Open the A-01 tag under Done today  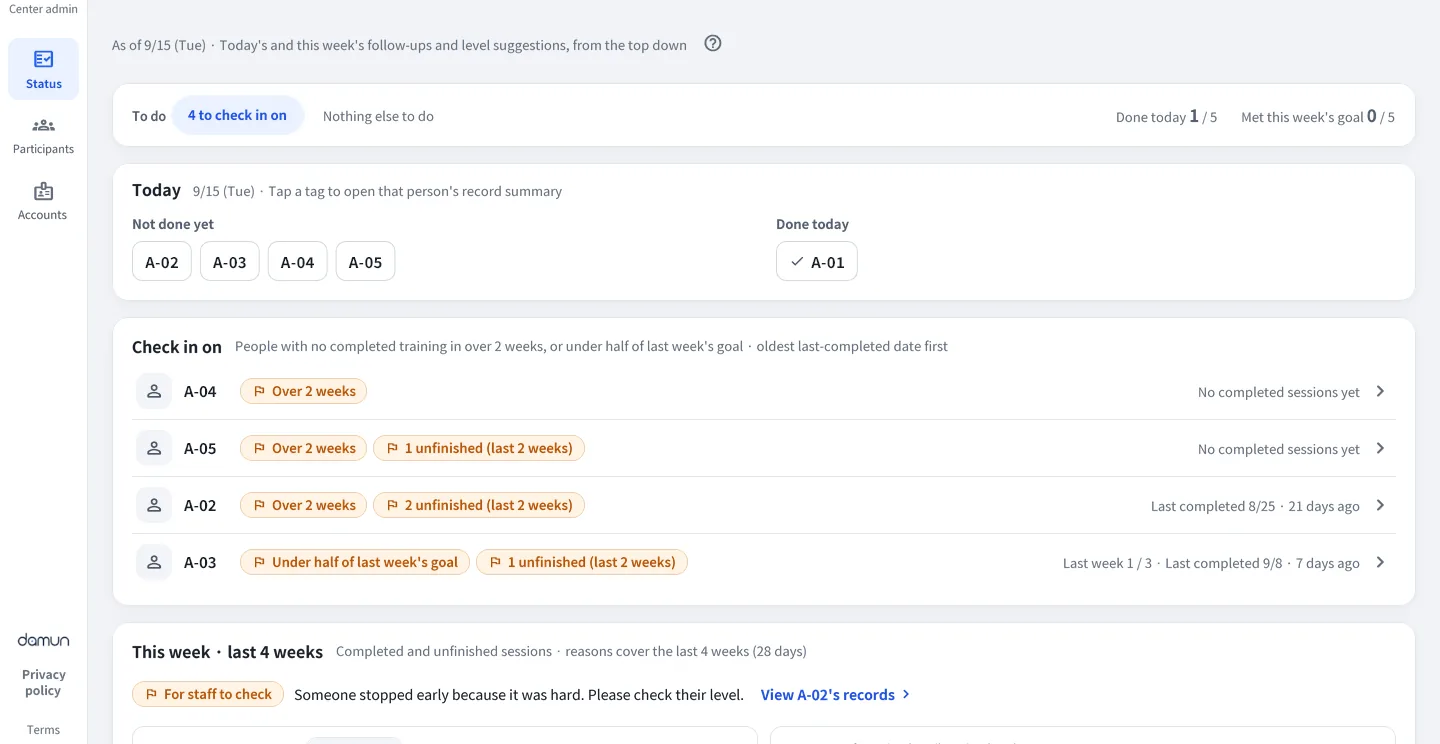click(x=817, y=262)
